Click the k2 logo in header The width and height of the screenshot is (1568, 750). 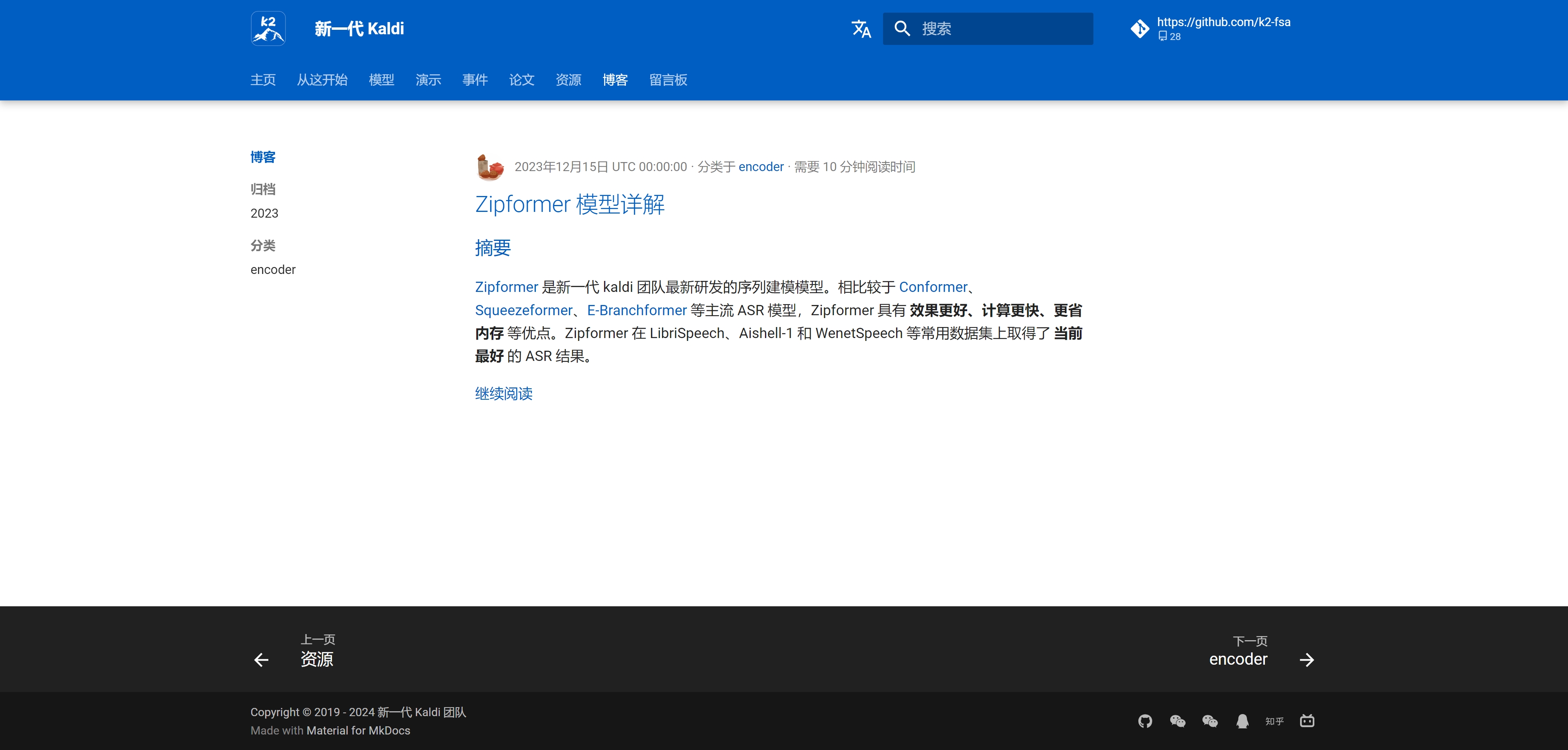pos(268,29)
